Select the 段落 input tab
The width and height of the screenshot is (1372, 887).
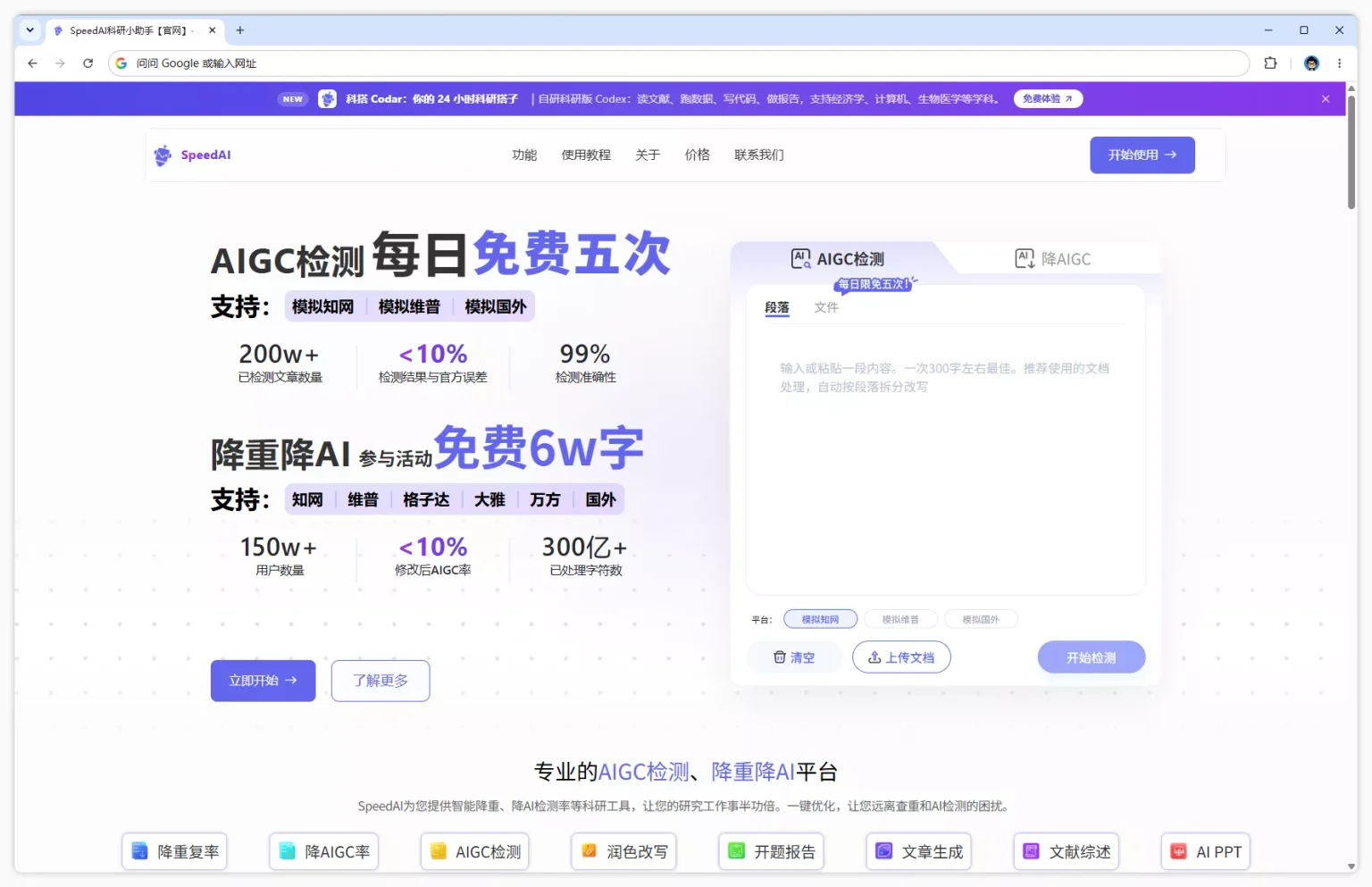click(777, 307)
